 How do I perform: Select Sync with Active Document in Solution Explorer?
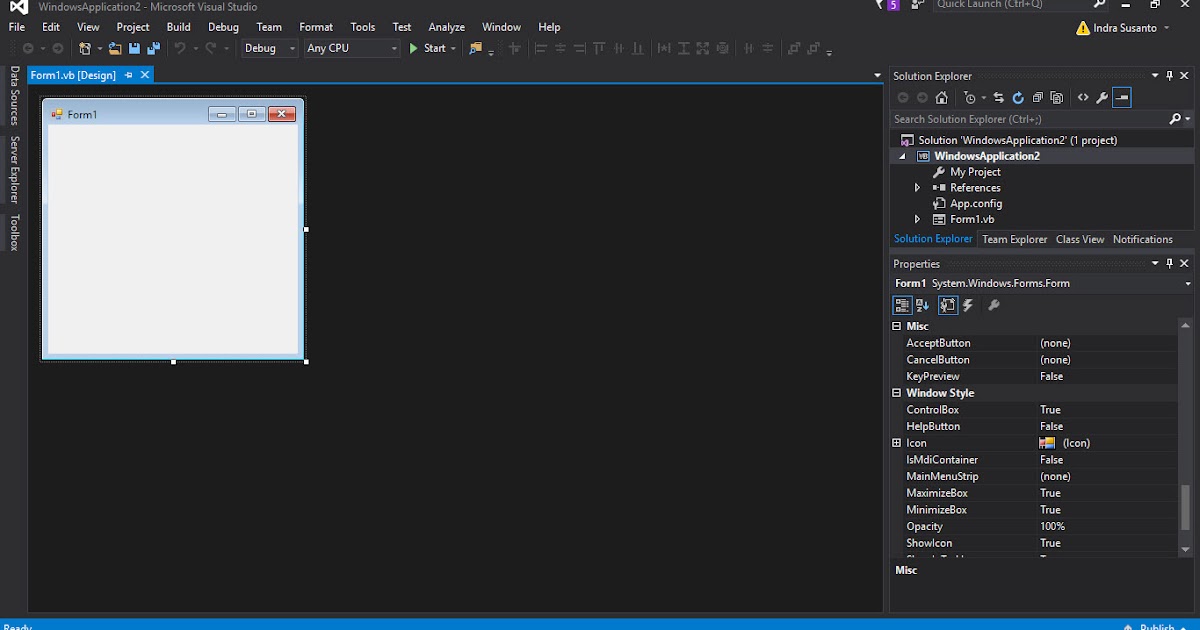coord(1000,97)
